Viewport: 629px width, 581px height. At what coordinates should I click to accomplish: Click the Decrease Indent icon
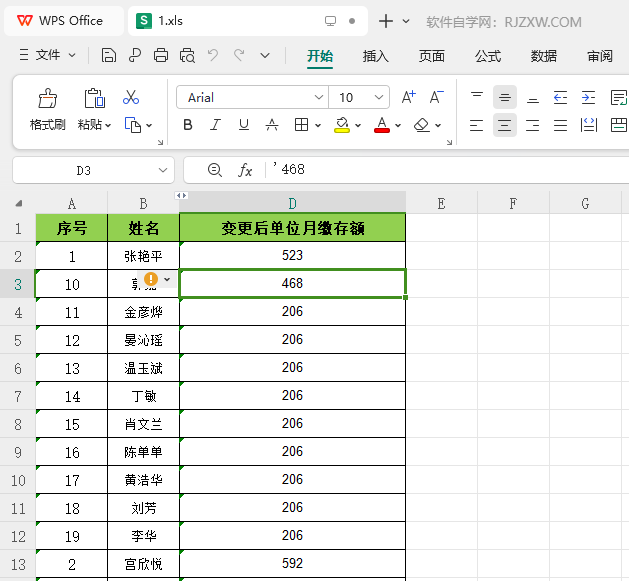(x=560, y=97)
